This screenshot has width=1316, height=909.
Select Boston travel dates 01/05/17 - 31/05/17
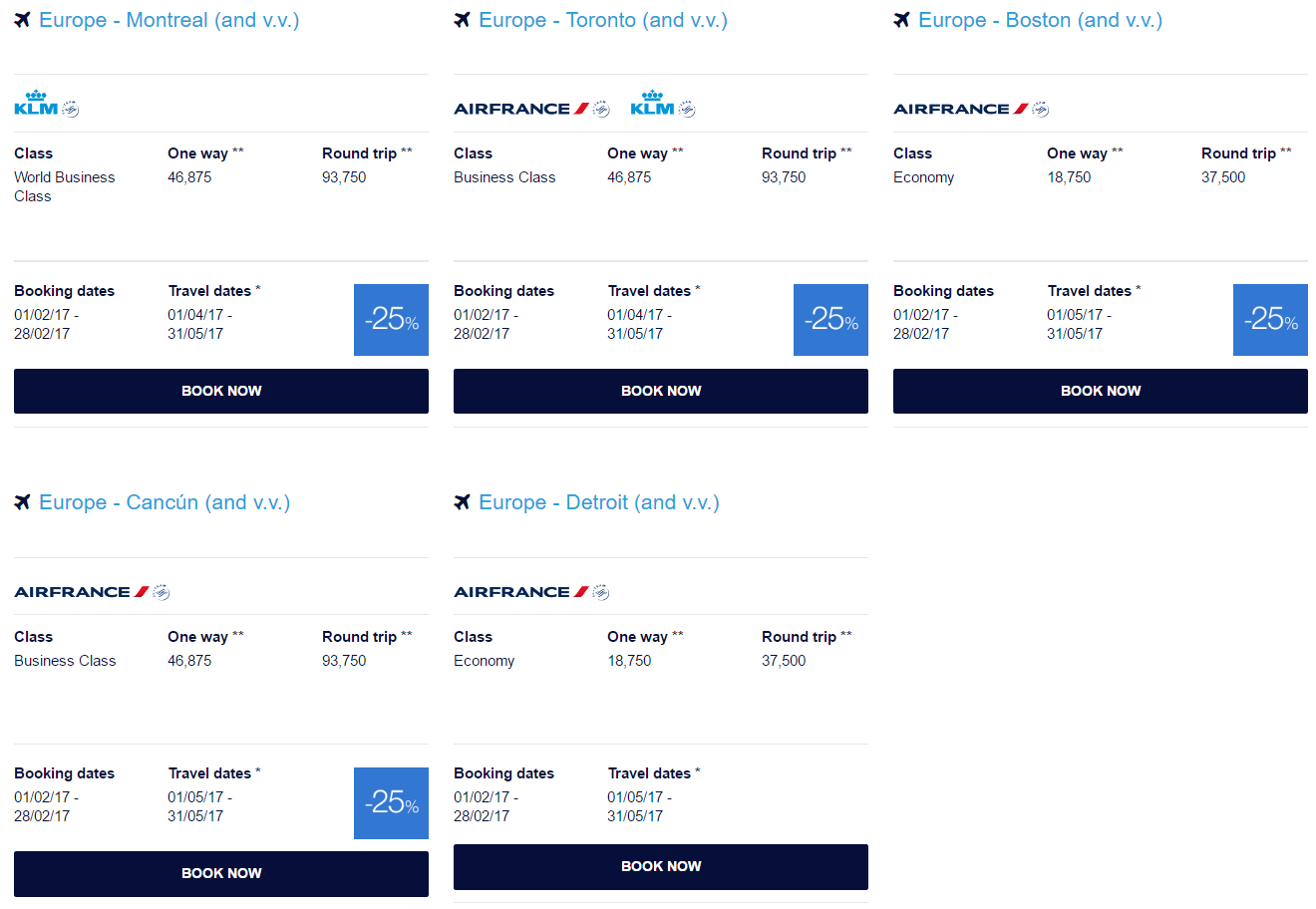pos(1079,324)
